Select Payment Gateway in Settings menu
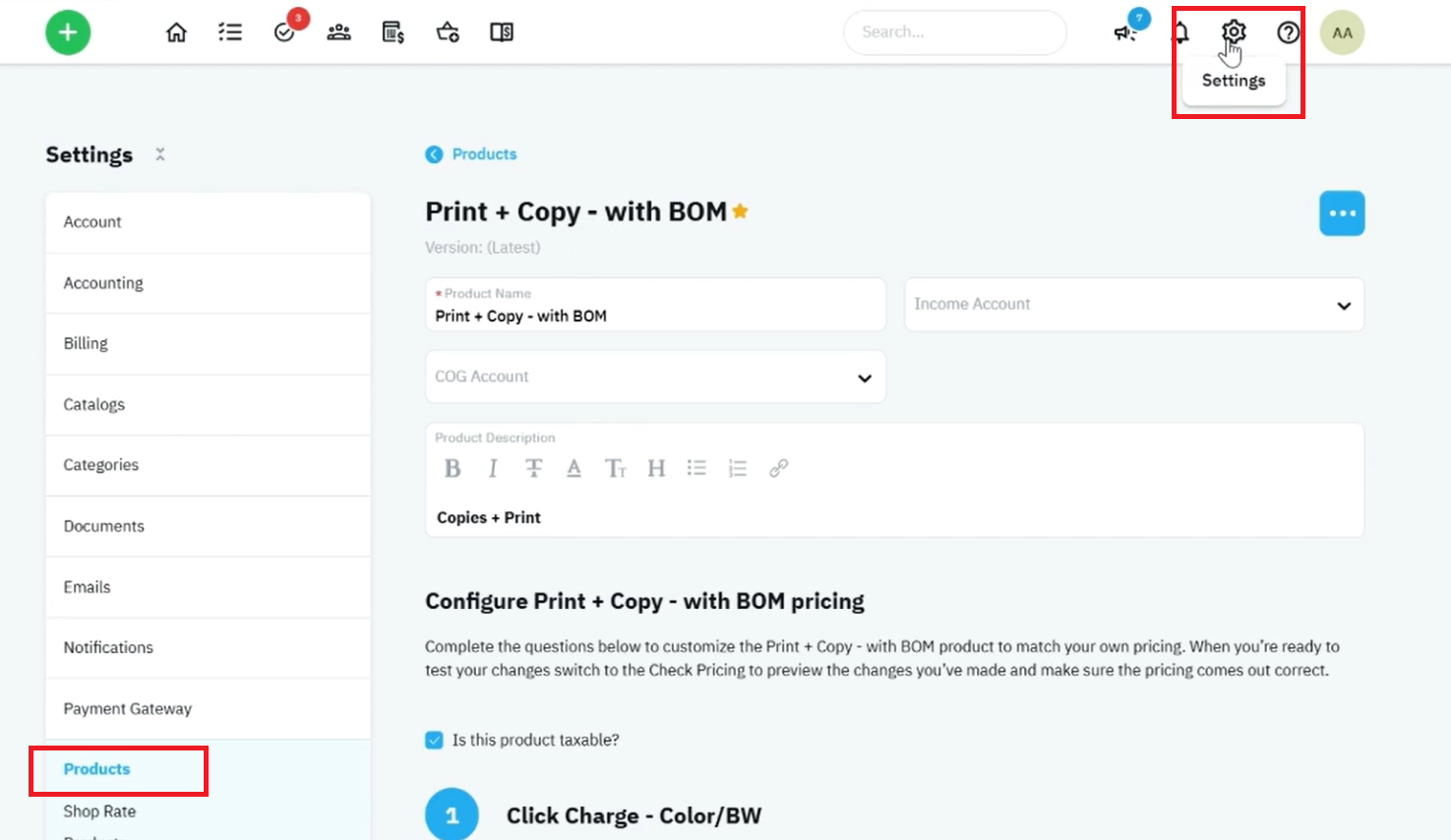The width and height of the screenshot is (1451, 840). (x=208, y=709)
